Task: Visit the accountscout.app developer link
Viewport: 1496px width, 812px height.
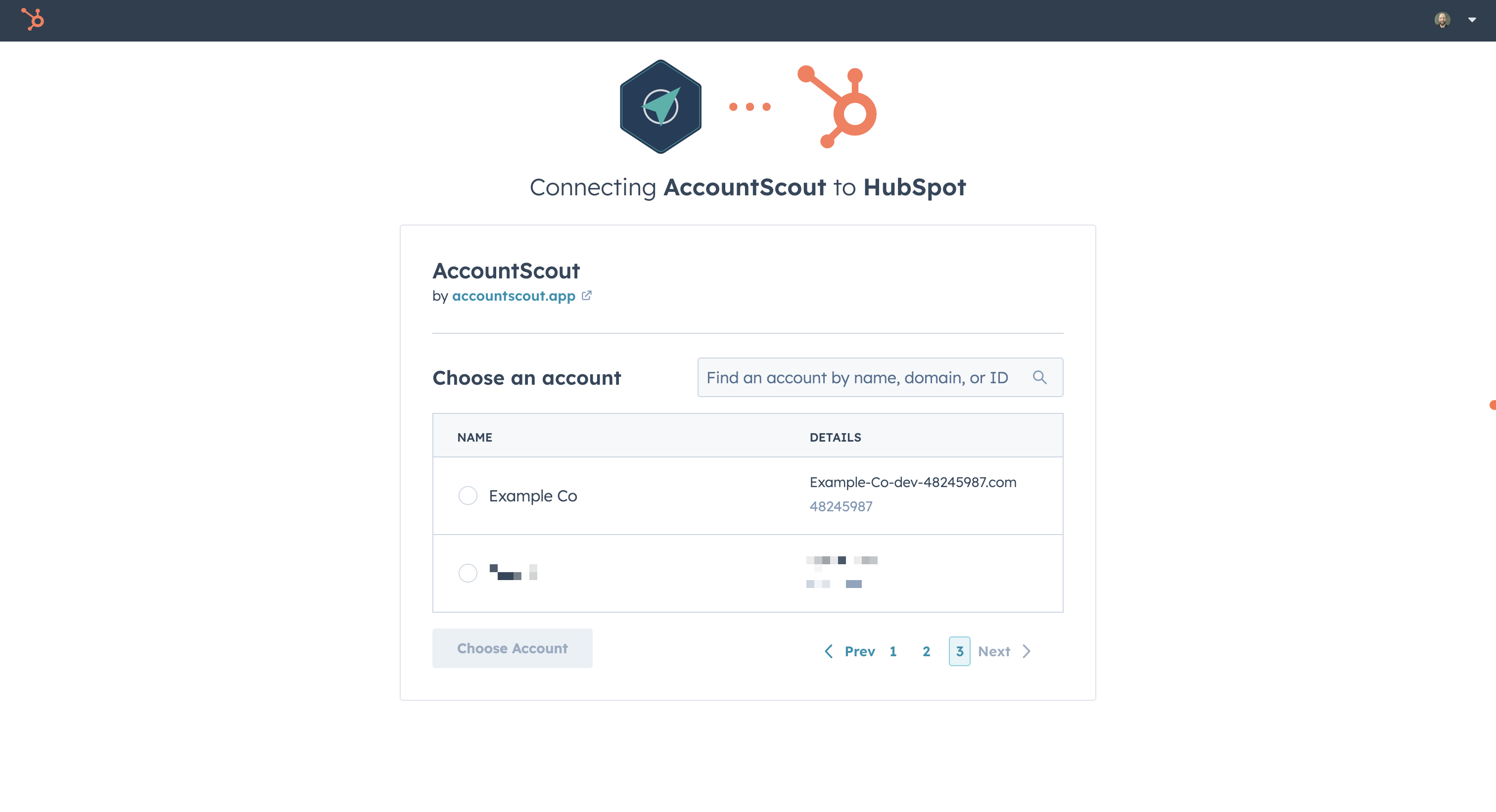Action: pos(514,296)
